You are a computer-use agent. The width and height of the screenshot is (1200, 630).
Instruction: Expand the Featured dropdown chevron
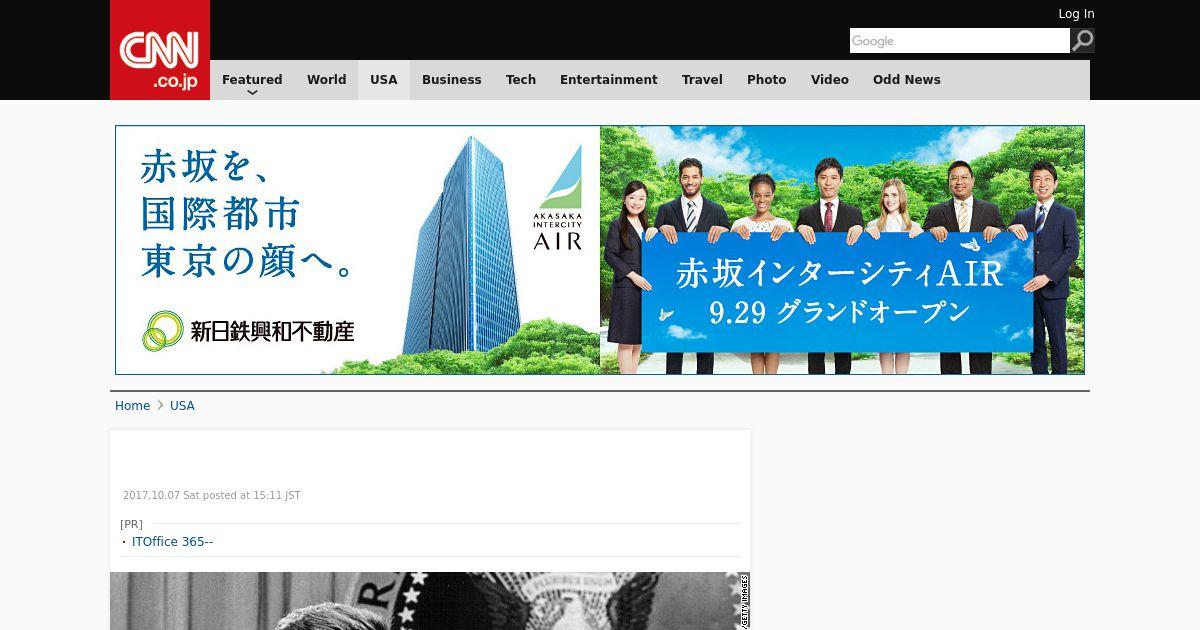(x=252, y=93)
